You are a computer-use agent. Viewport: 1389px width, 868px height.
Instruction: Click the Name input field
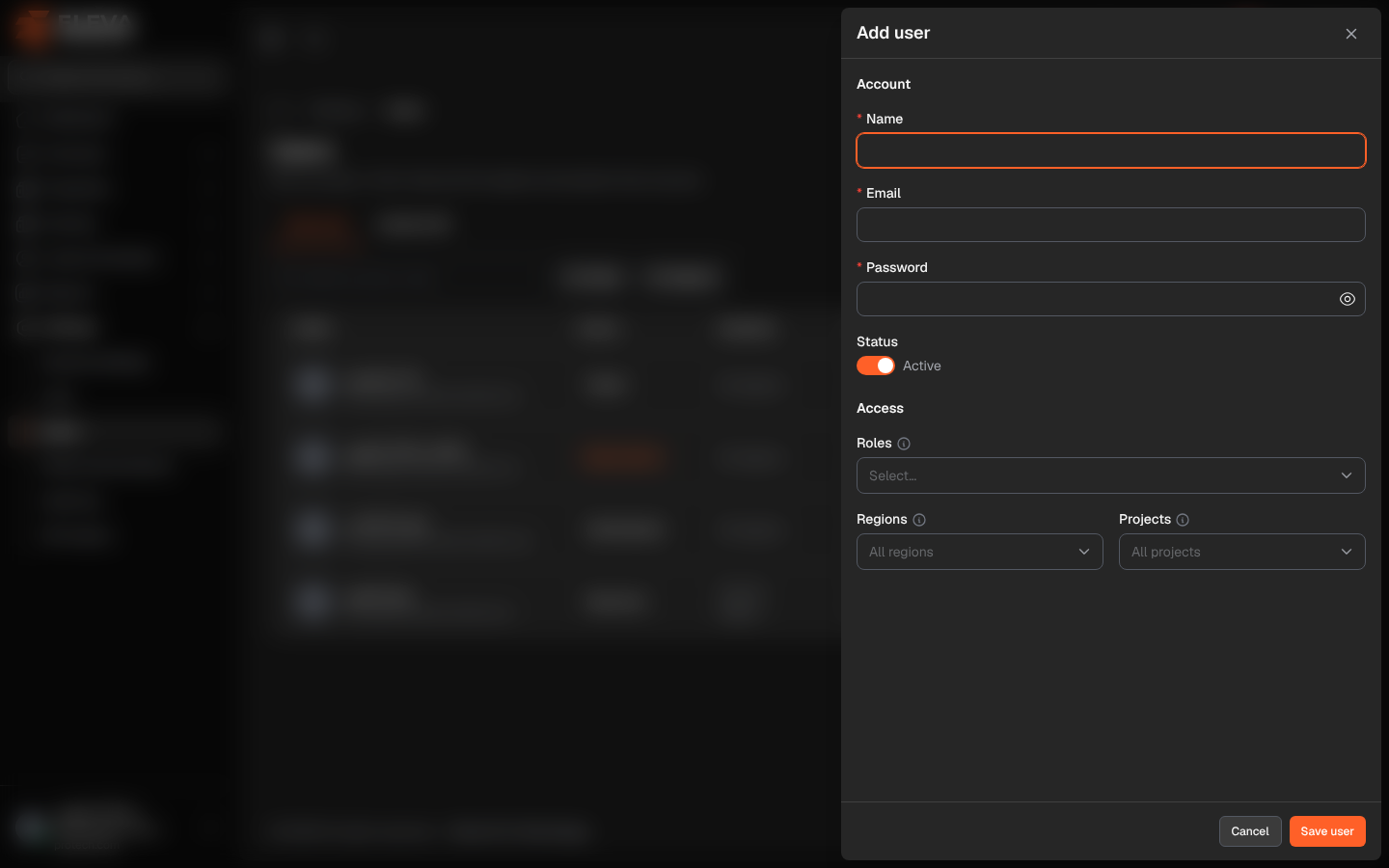(x=1111, y=150)
